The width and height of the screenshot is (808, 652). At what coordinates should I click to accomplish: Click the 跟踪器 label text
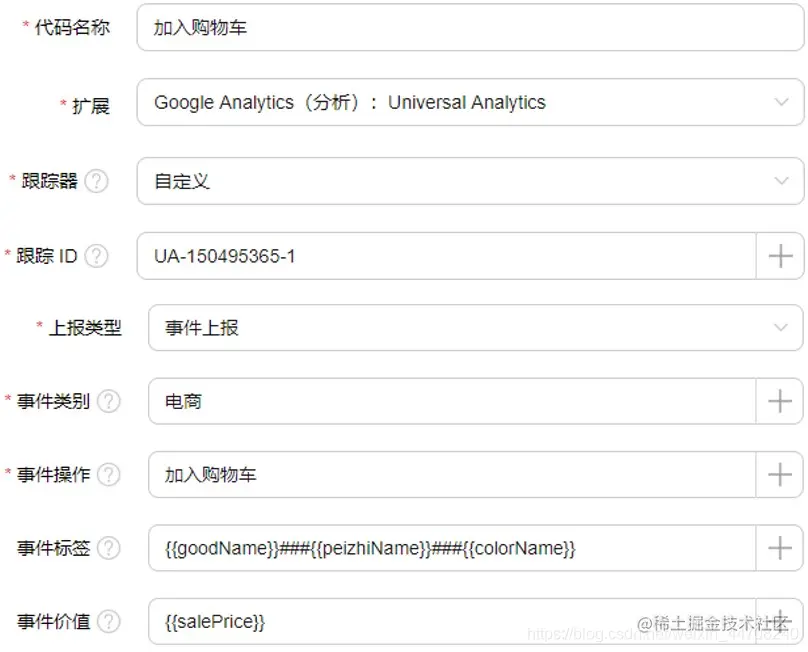click(49, 181)
